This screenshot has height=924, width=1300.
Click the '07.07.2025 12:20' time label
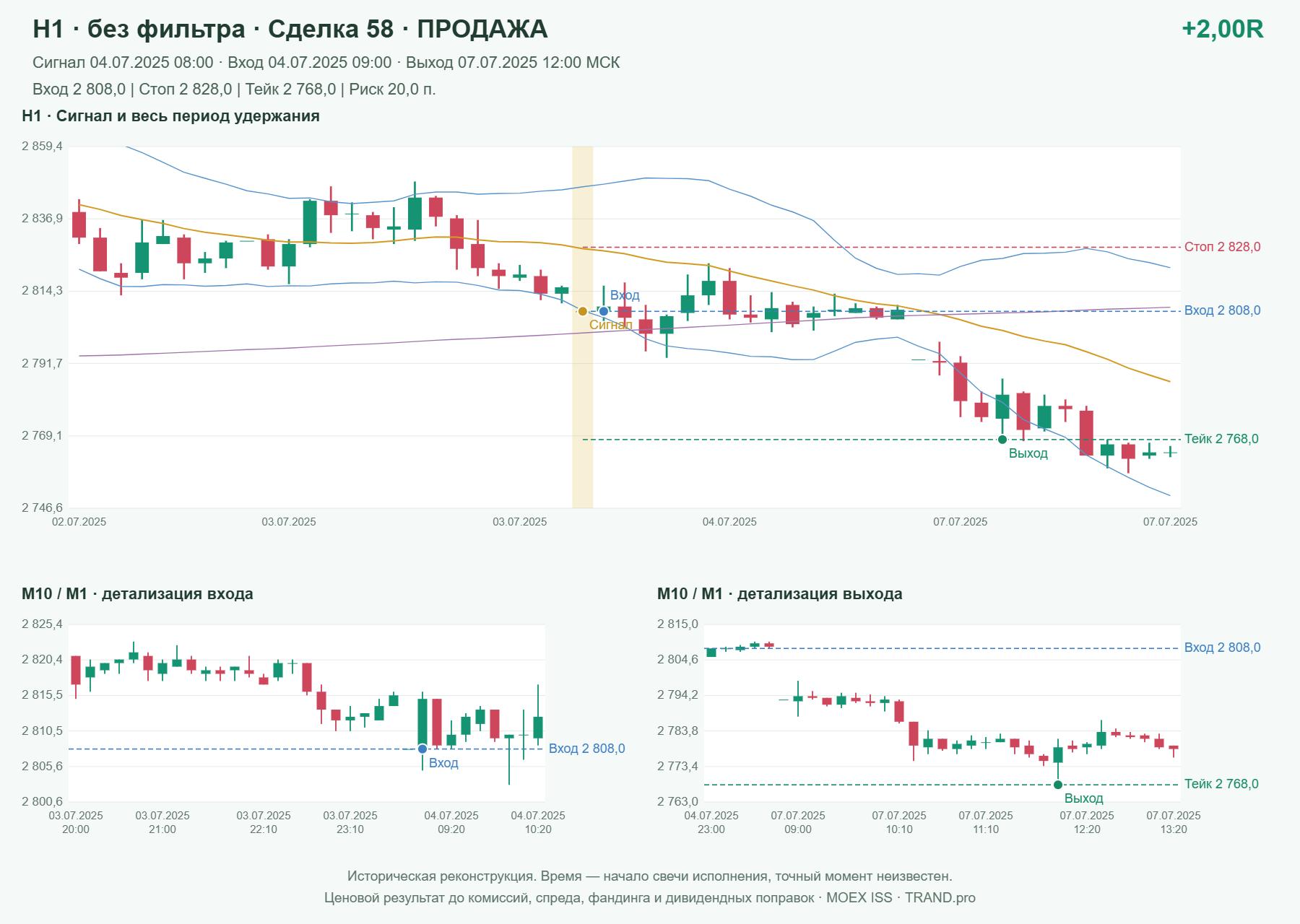(1087, 822)
